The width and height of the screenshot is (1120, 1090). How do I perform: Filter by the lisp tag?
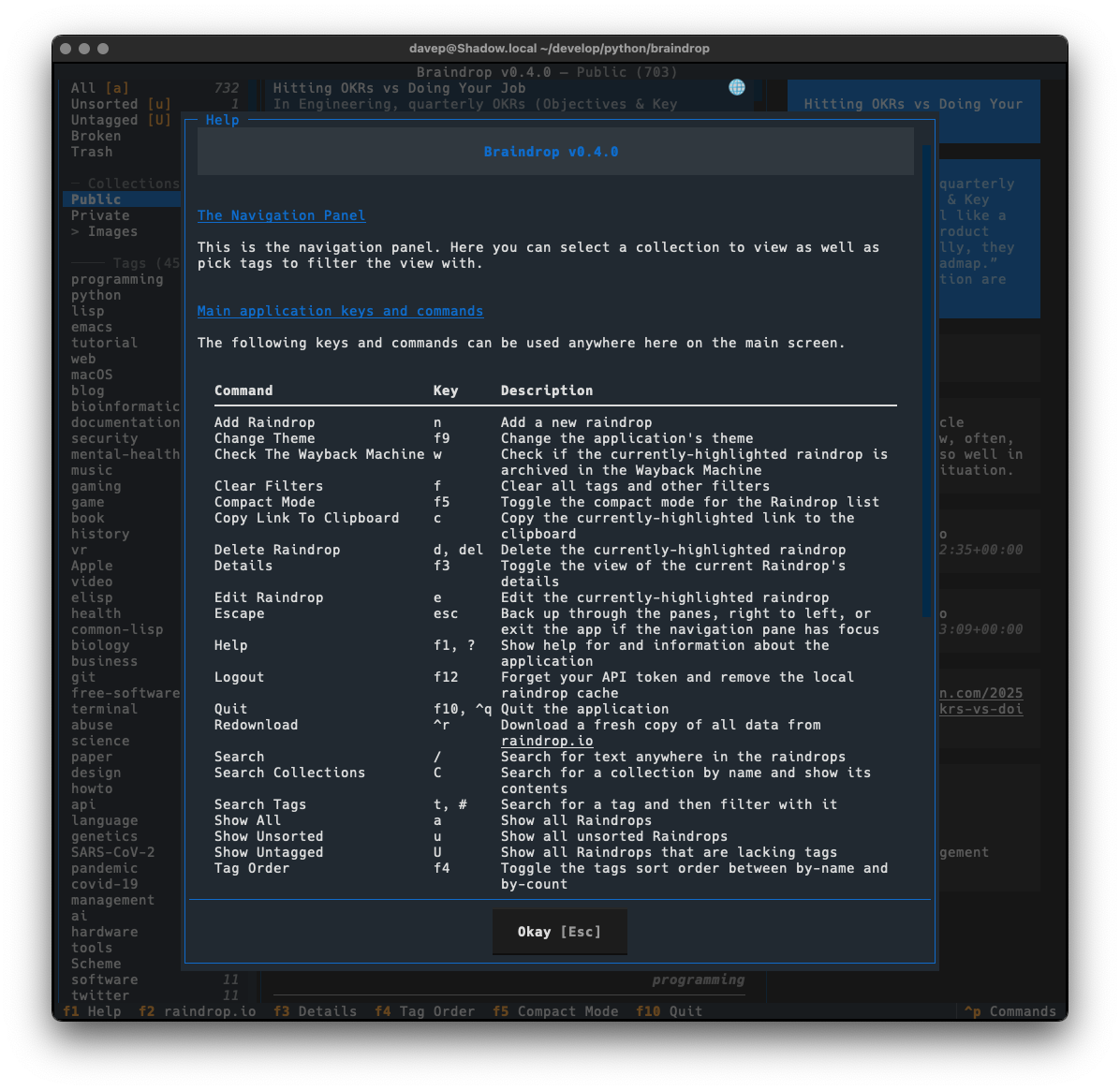point(87,311)
